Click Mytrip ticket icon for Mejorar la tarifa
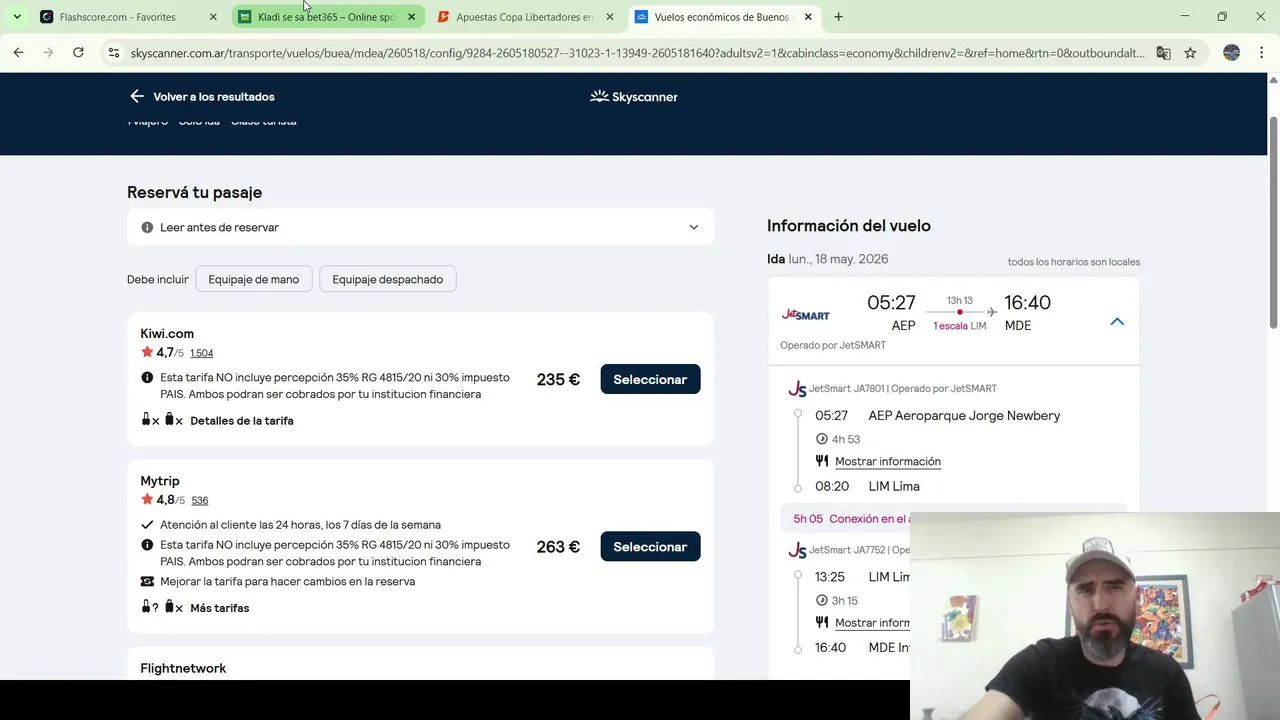The image size is (1280, 720). pos(147,581)
